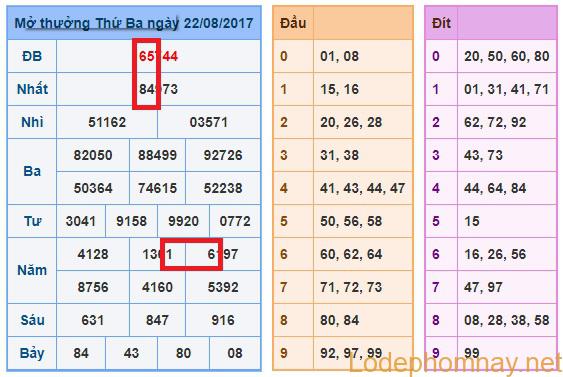Screen dimensions: 563x377
Task: Select Đầu row values '31, 38'
Action: click(x=339, y=155)
